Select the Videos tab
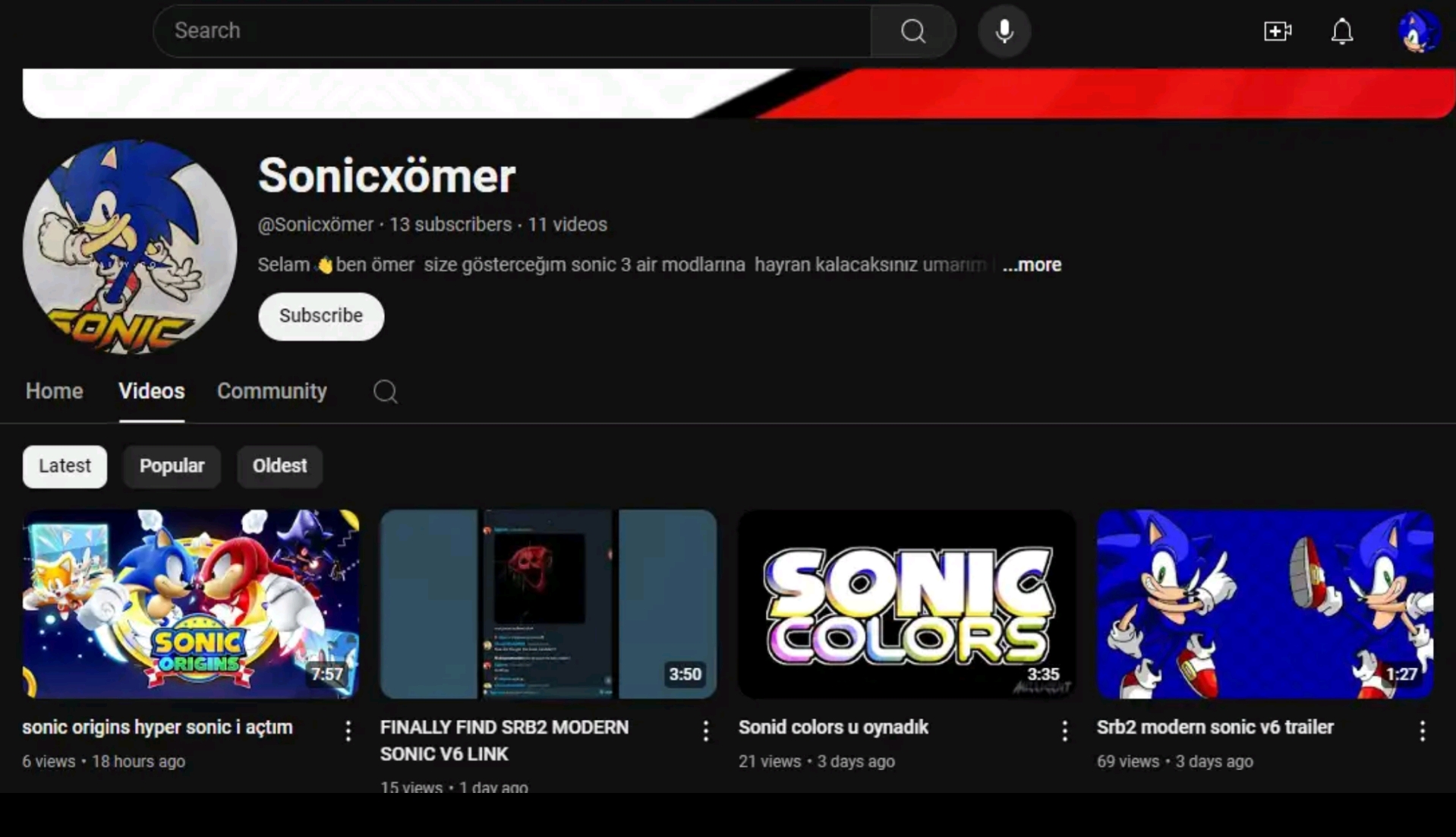The width and height of the screenshot is (1456, 837). [x=151, y=391]
